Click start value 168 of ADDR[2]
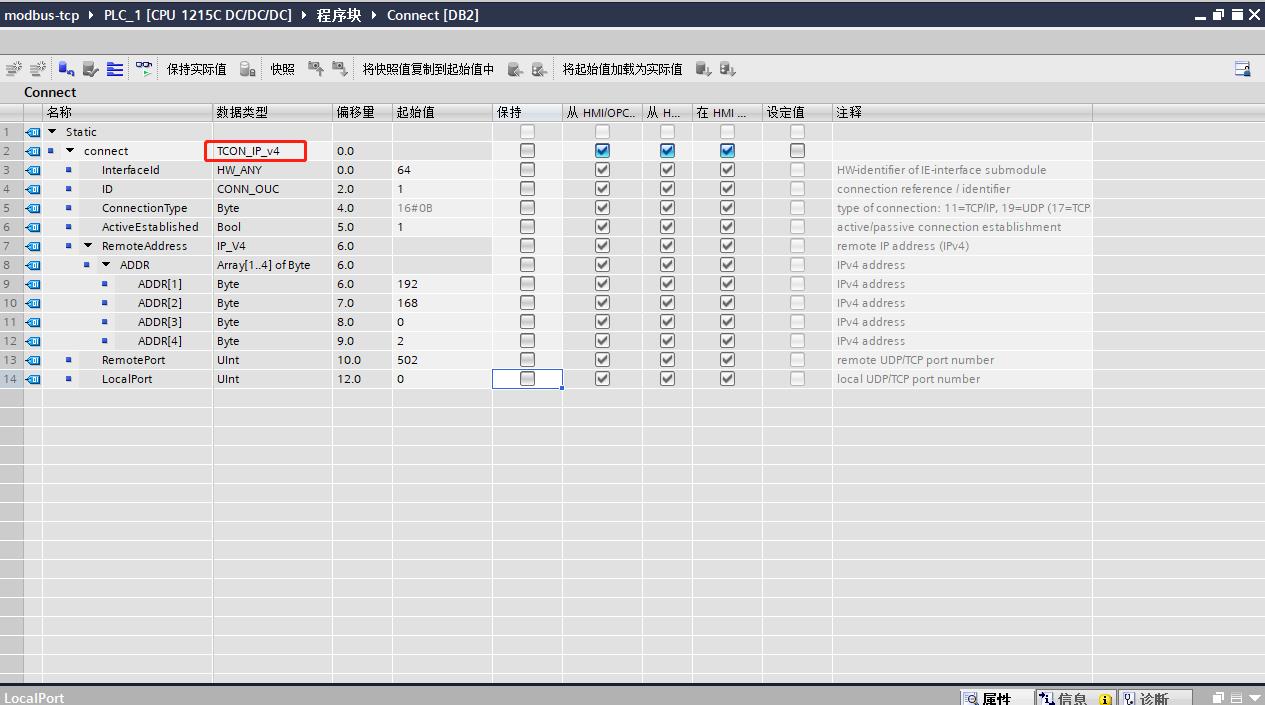Screen dimensions: 1265x705 tap(442, 303)
